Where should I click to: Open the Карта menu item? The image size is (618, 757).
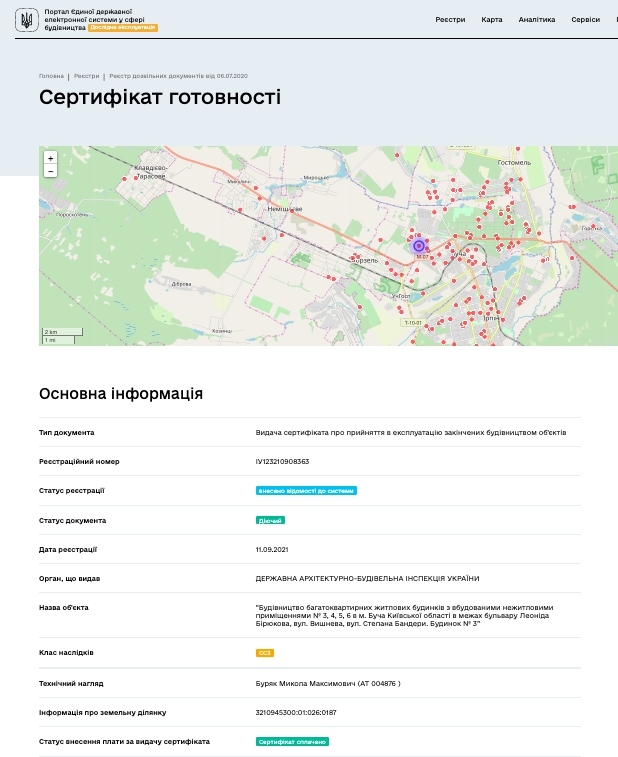point(492,20)
